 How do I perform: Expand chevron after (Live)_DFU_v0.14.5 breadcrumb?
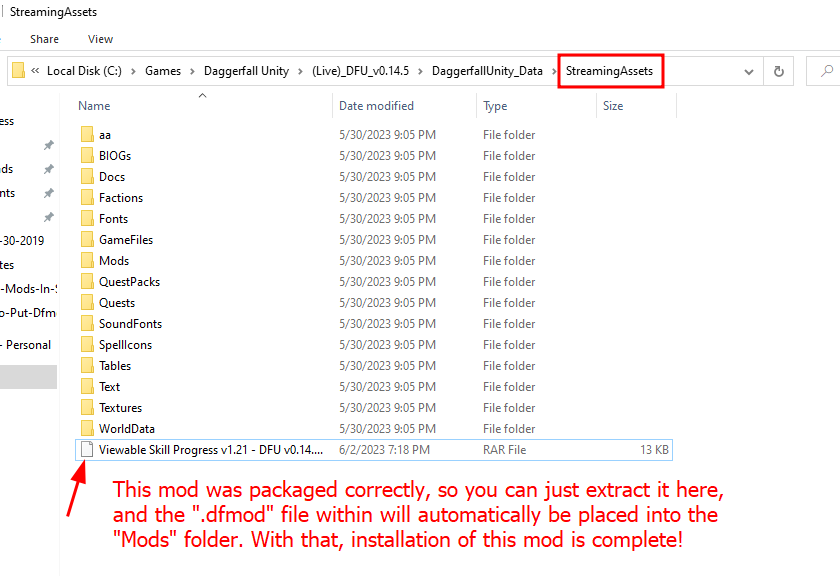pyautogui.click(x=421, y=71)
